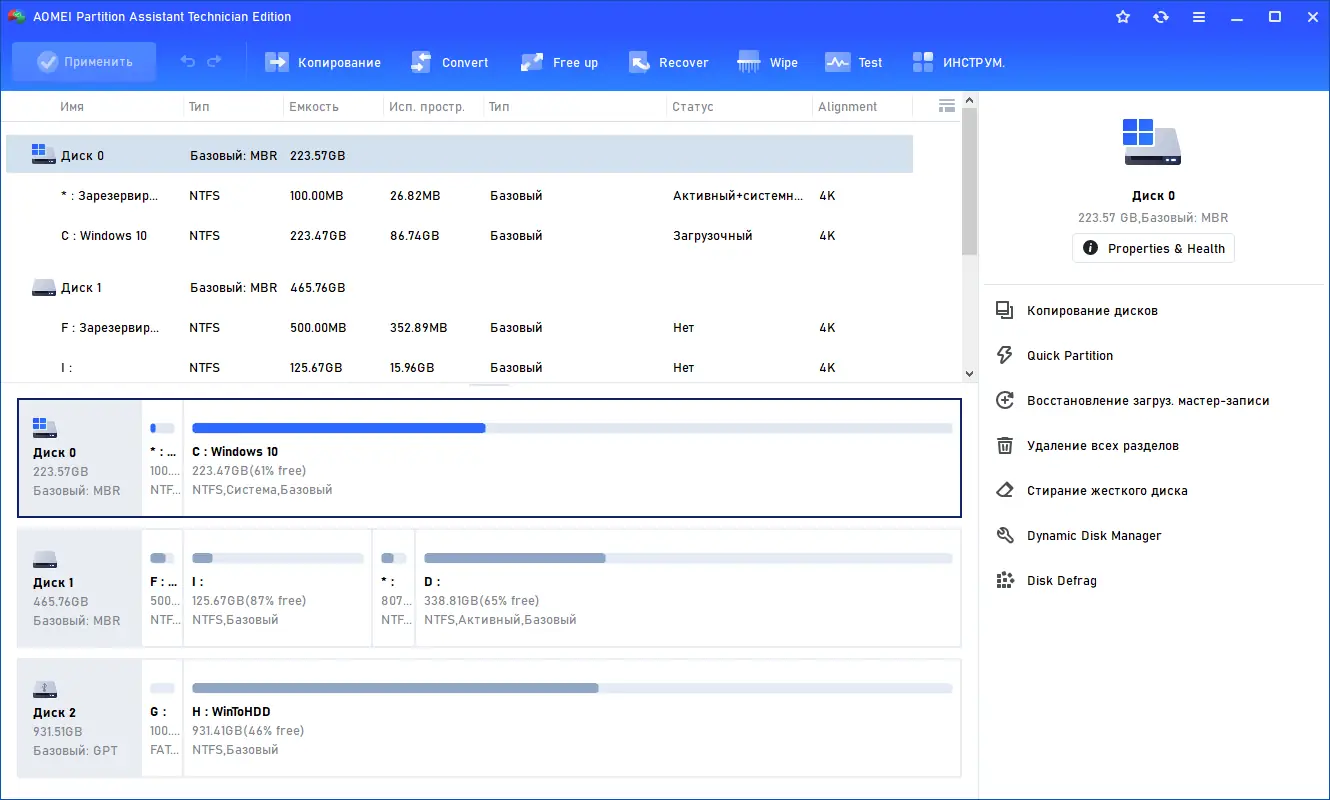This screenshot has height=800, width=1330.
Task: Open the Convert tool in the toolbar
Action: tap(450, 62)
